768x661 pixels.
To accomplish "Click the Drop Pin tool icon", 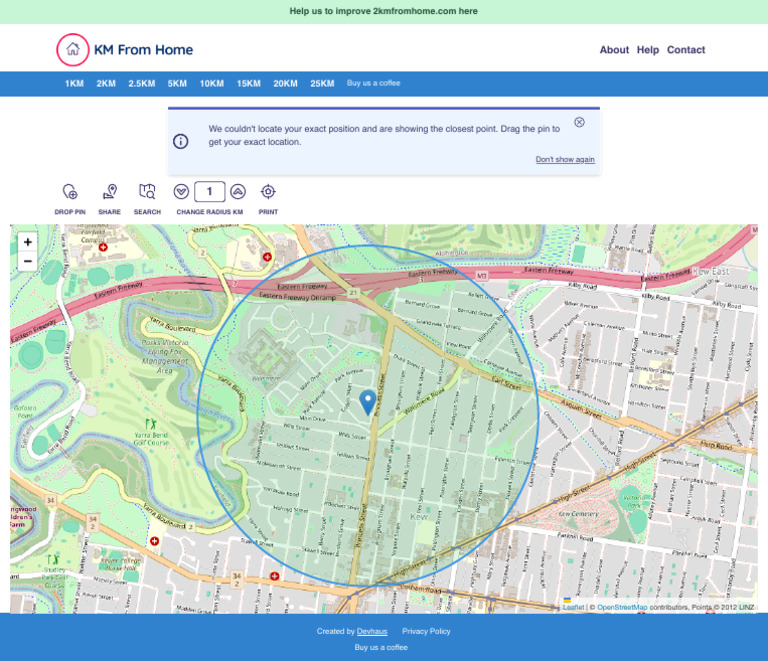I will (70, 191).
